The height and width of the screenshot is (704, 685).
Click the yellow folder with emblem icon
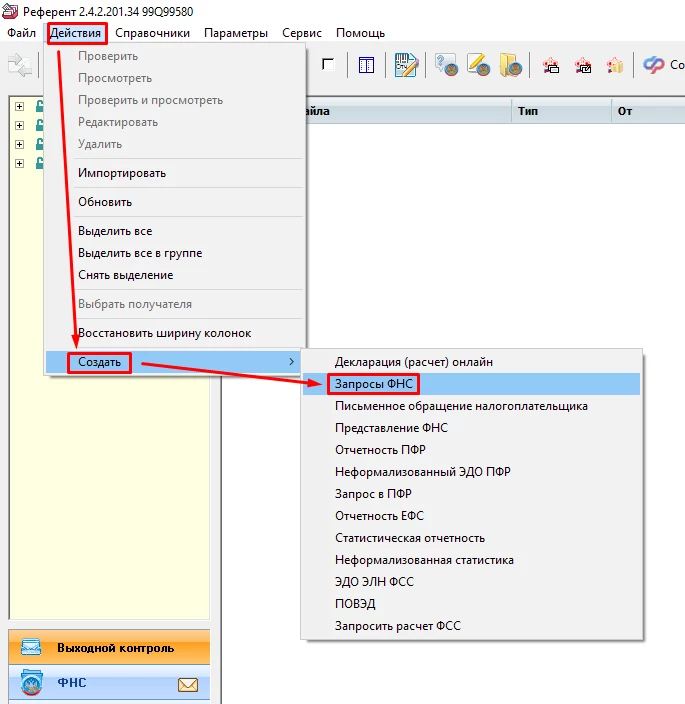point(511,66)
